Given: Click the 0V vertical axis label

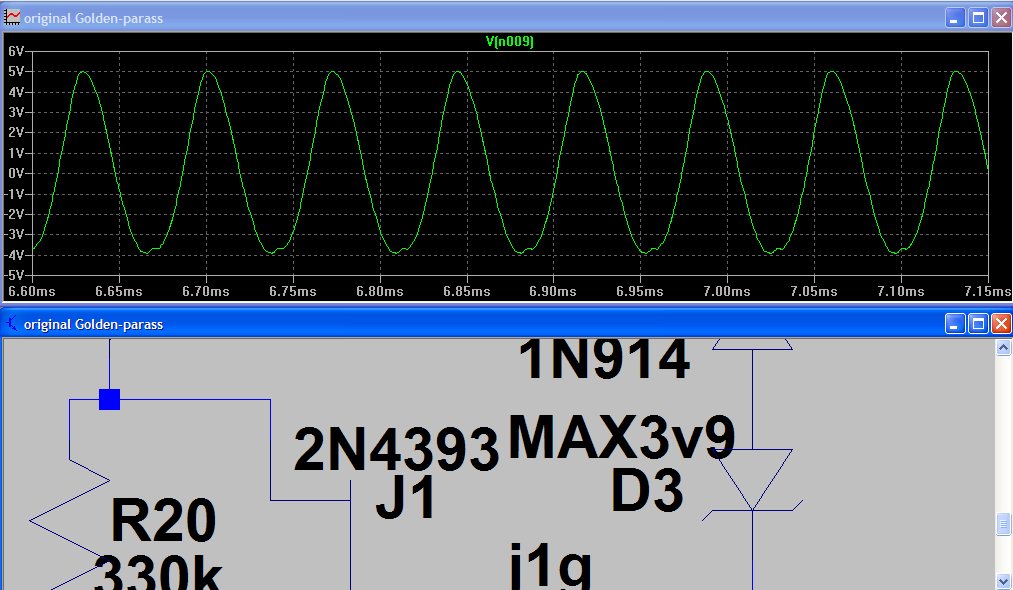Looking at the screenshot, I should tap(16, 173).
